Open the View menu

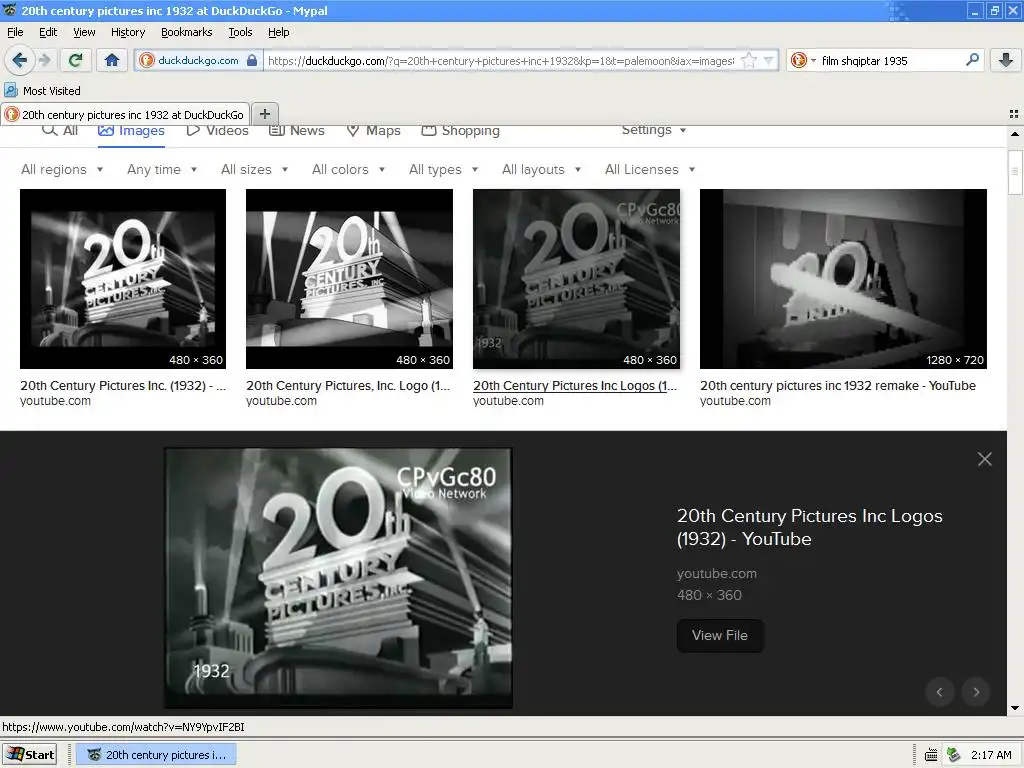point(84,32)
